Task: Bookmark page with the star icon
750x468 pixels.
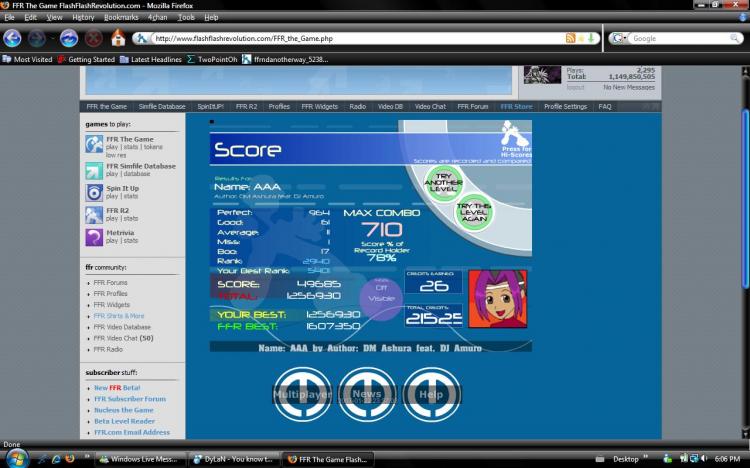Action: coord(581,38)
